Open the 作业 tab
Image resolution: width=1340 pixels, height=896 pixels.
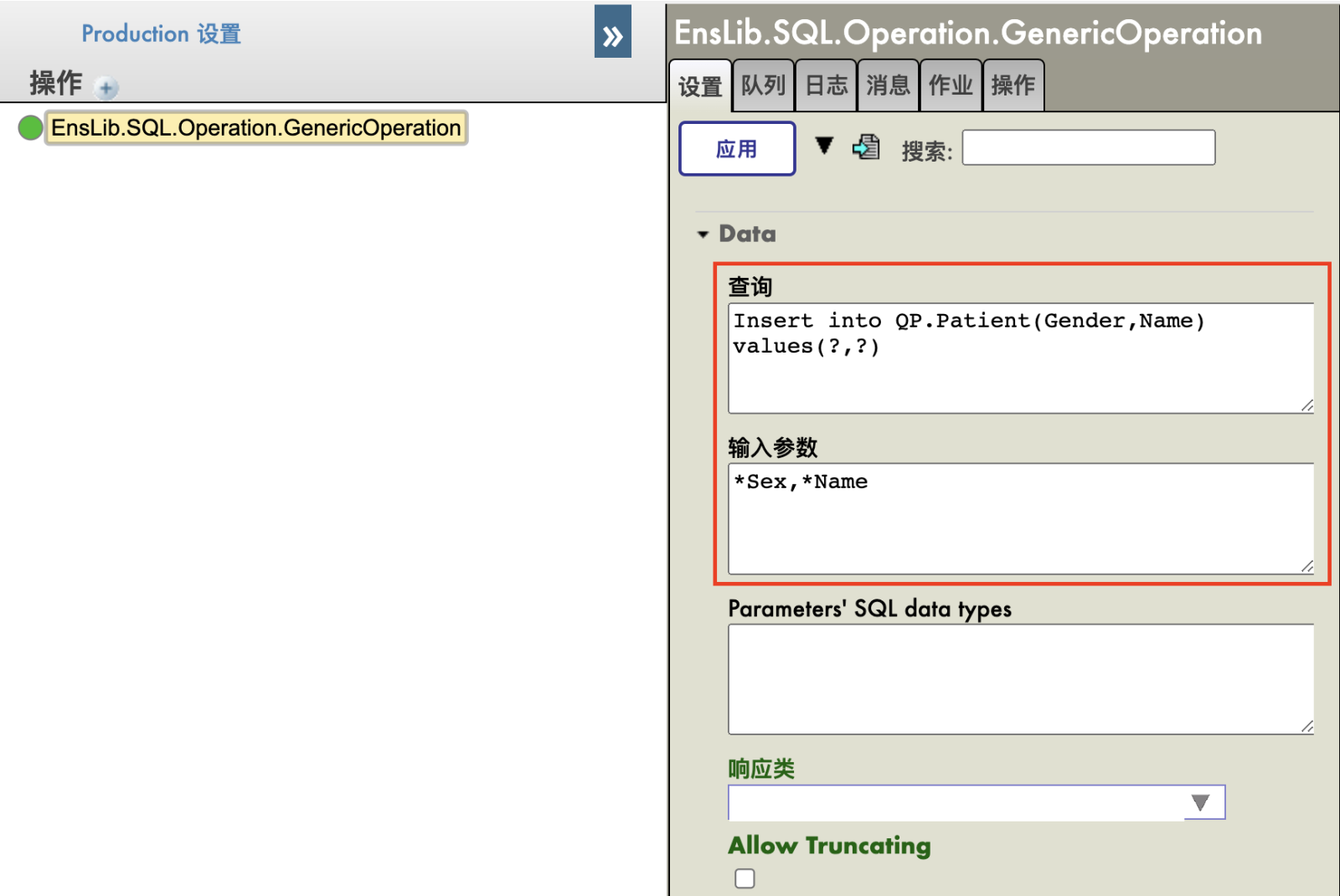951,85
